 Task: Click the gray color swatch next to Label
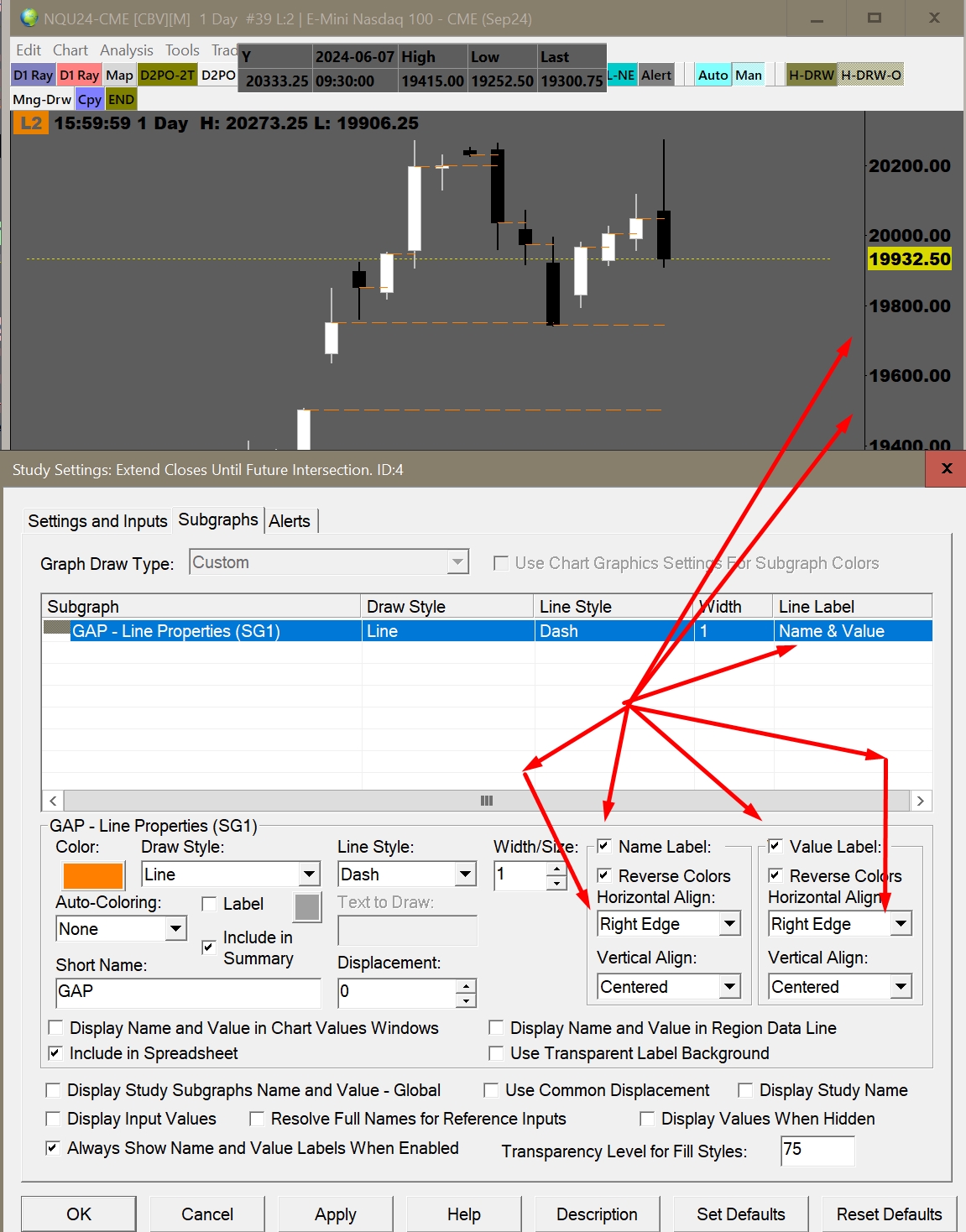pos(307,907)
